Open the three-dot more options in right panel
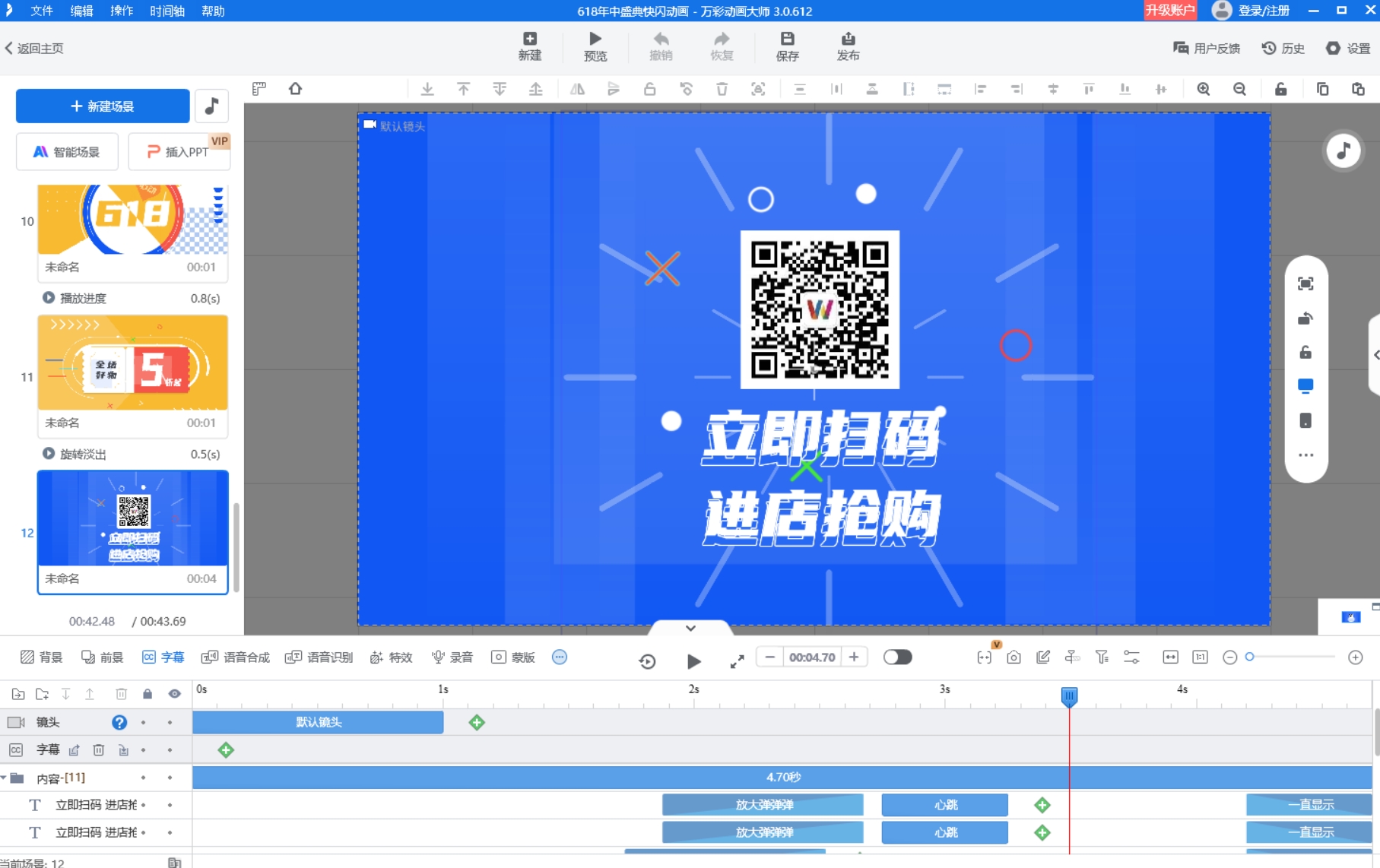 (x=1305, y=455)
